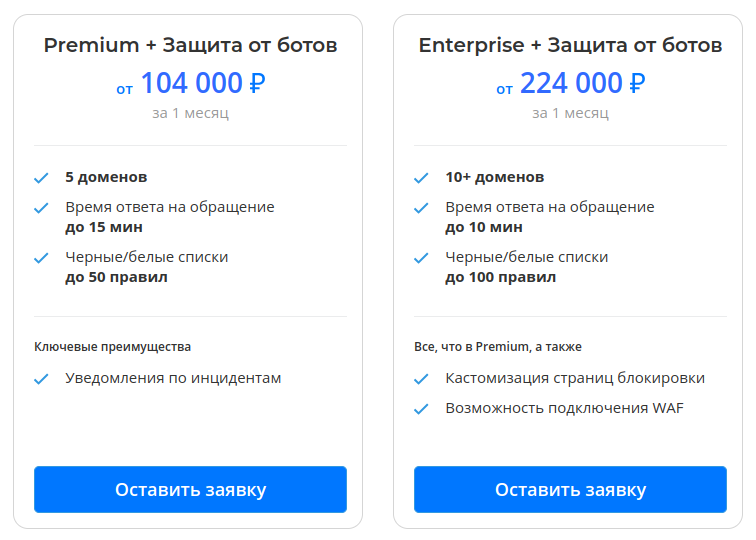Click the Возможность подключения WAF text
756x540 pixels.
[565, 408]
